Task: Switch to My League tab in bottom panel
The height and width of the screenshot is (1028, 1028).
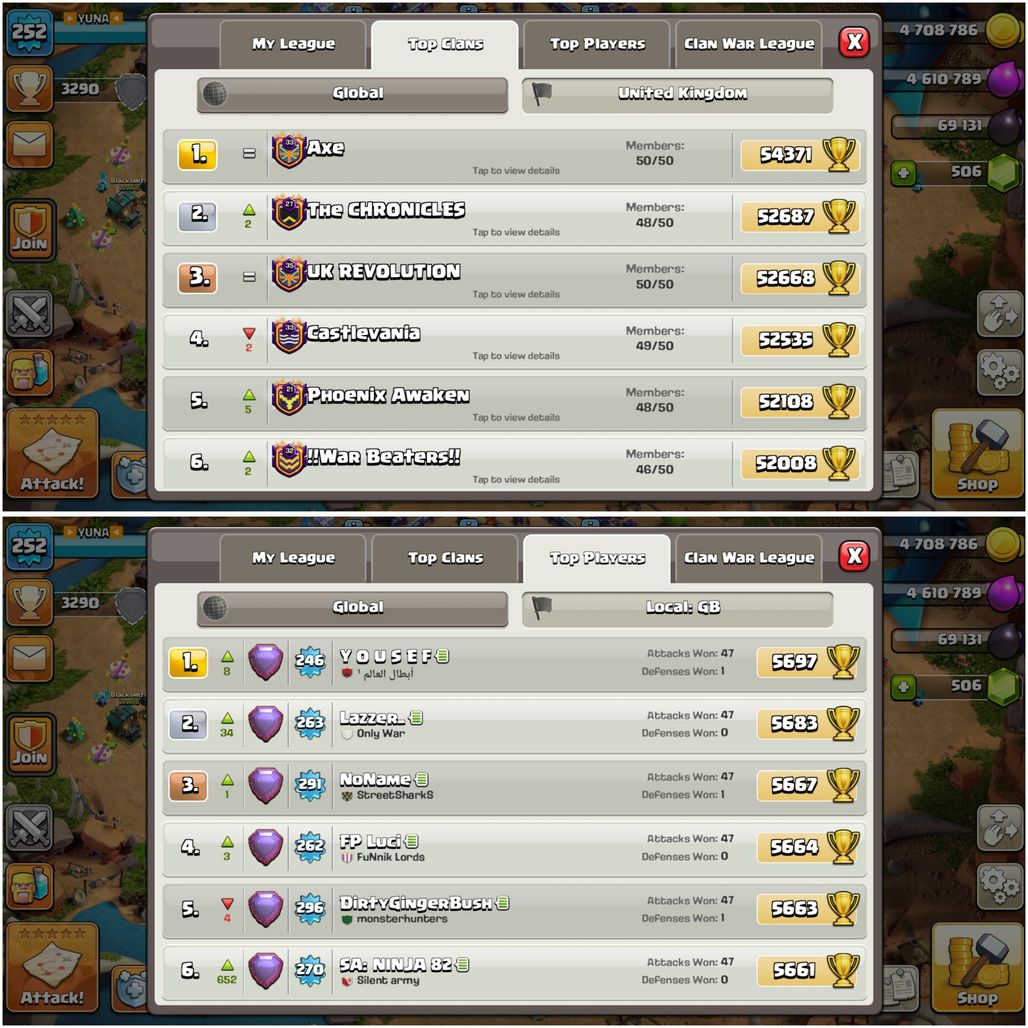Action: 292,558
